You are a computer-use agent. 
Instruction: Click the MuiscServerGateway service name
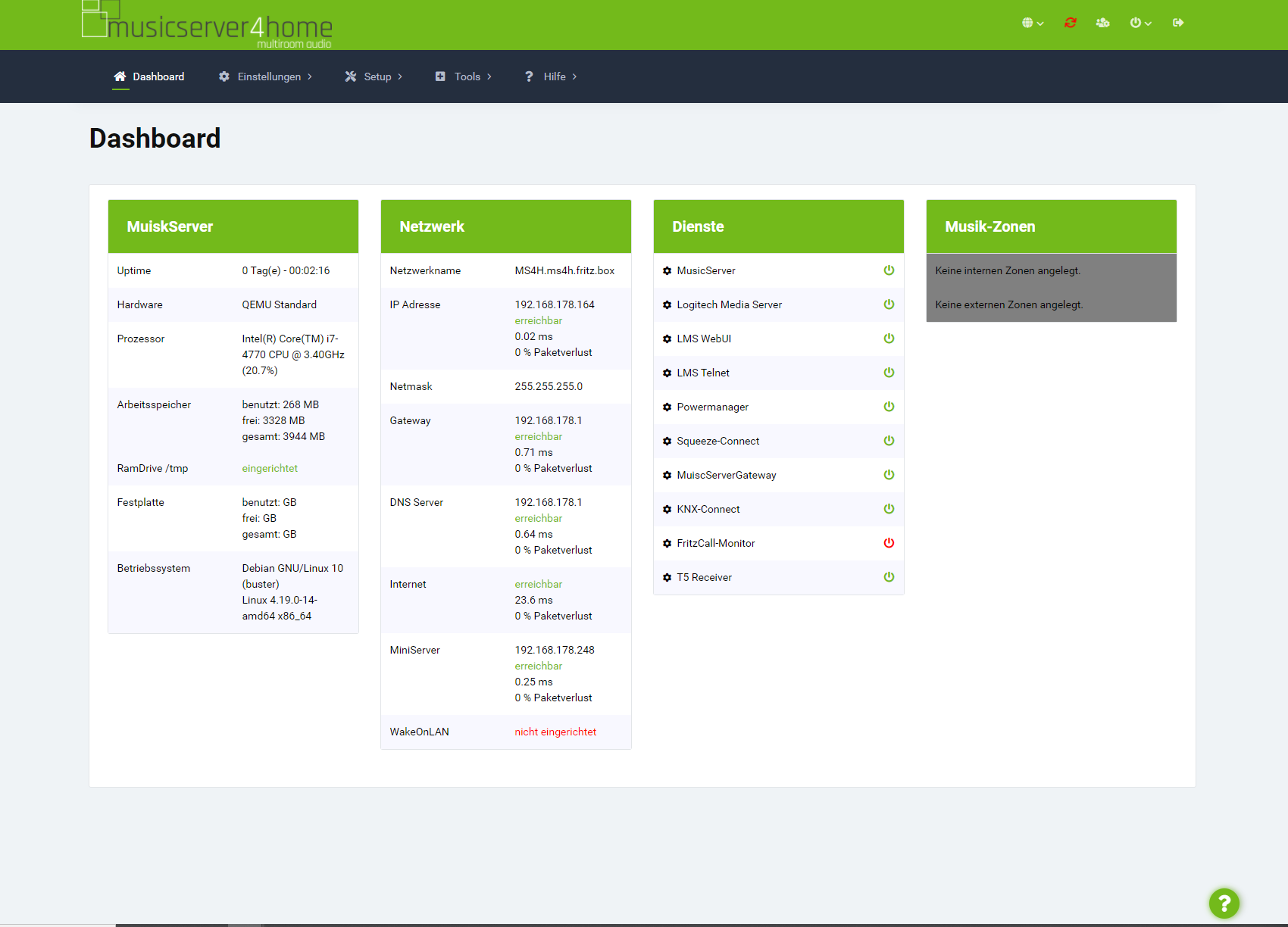tap(726, 476)
